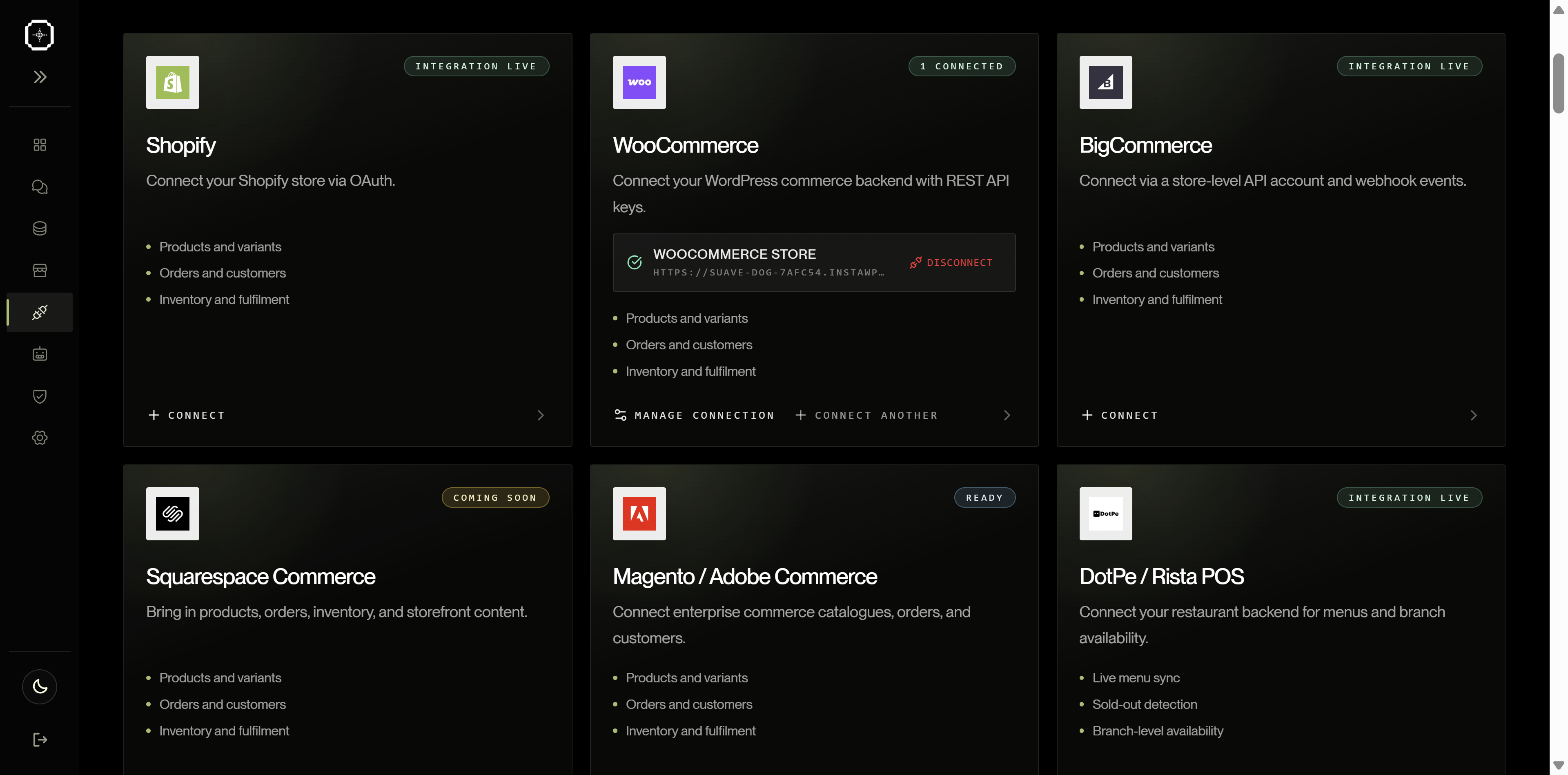Disconnect the WooCommerce store

tap(951, 262)
